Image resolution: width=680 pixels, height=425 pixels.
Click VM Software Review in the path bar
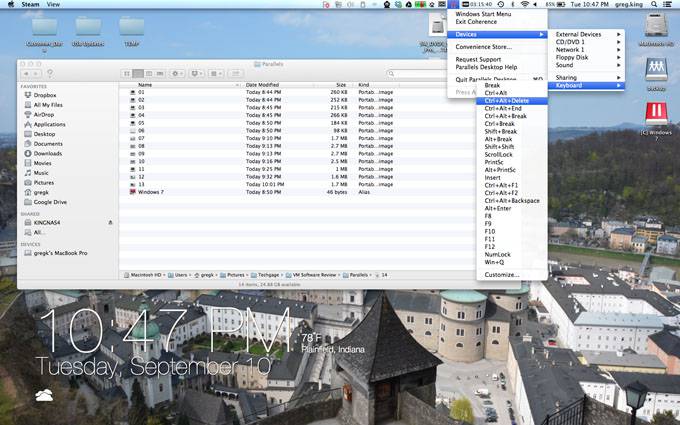click(314, 275)
